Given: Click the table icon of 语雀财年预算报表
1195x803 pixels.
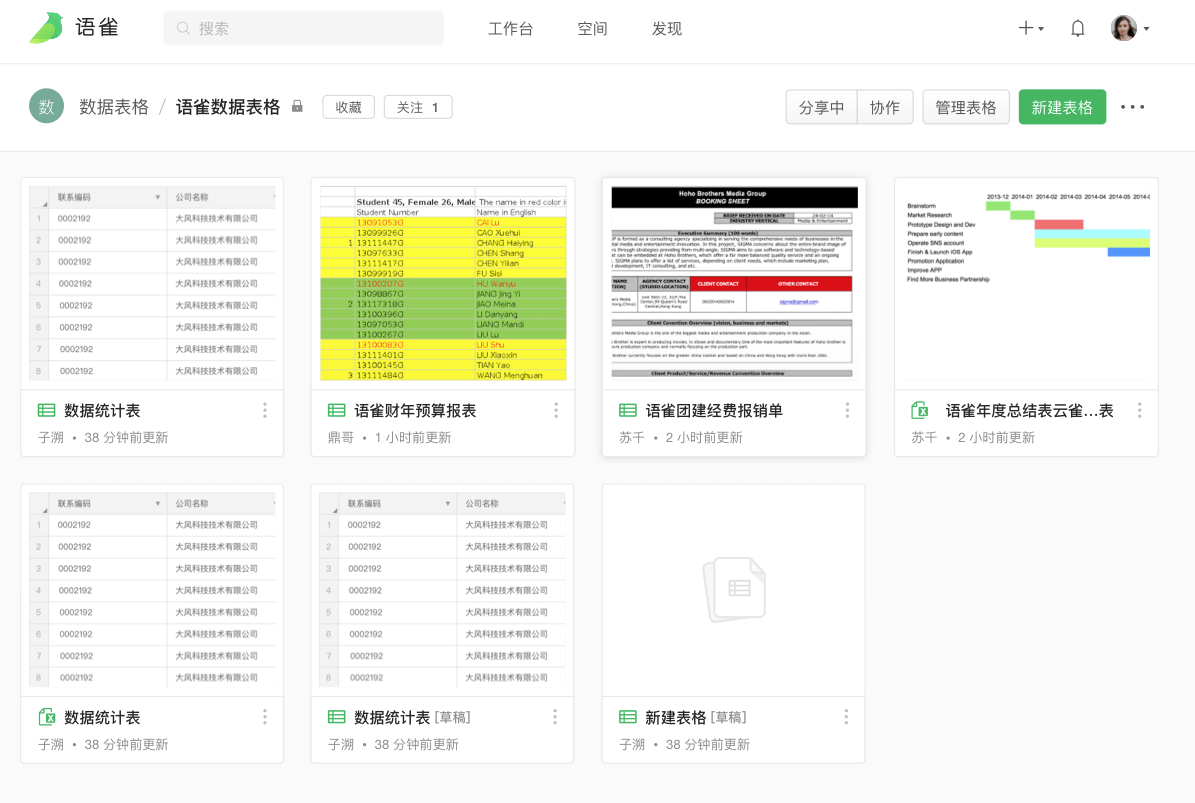Looking at the screenshot, I should tap(336, 411).
